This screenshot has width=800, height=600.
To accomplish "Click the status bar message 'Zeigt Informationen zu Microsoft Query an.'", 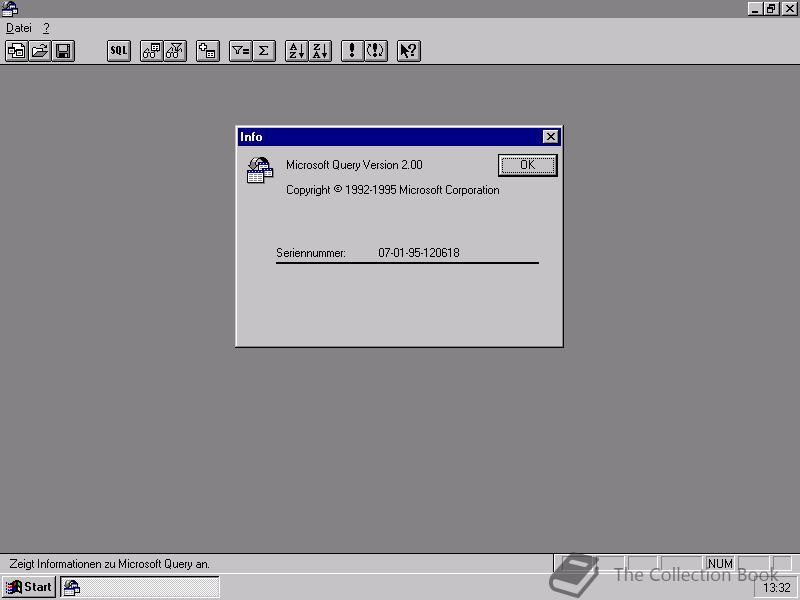I will (x=110, y=564).
